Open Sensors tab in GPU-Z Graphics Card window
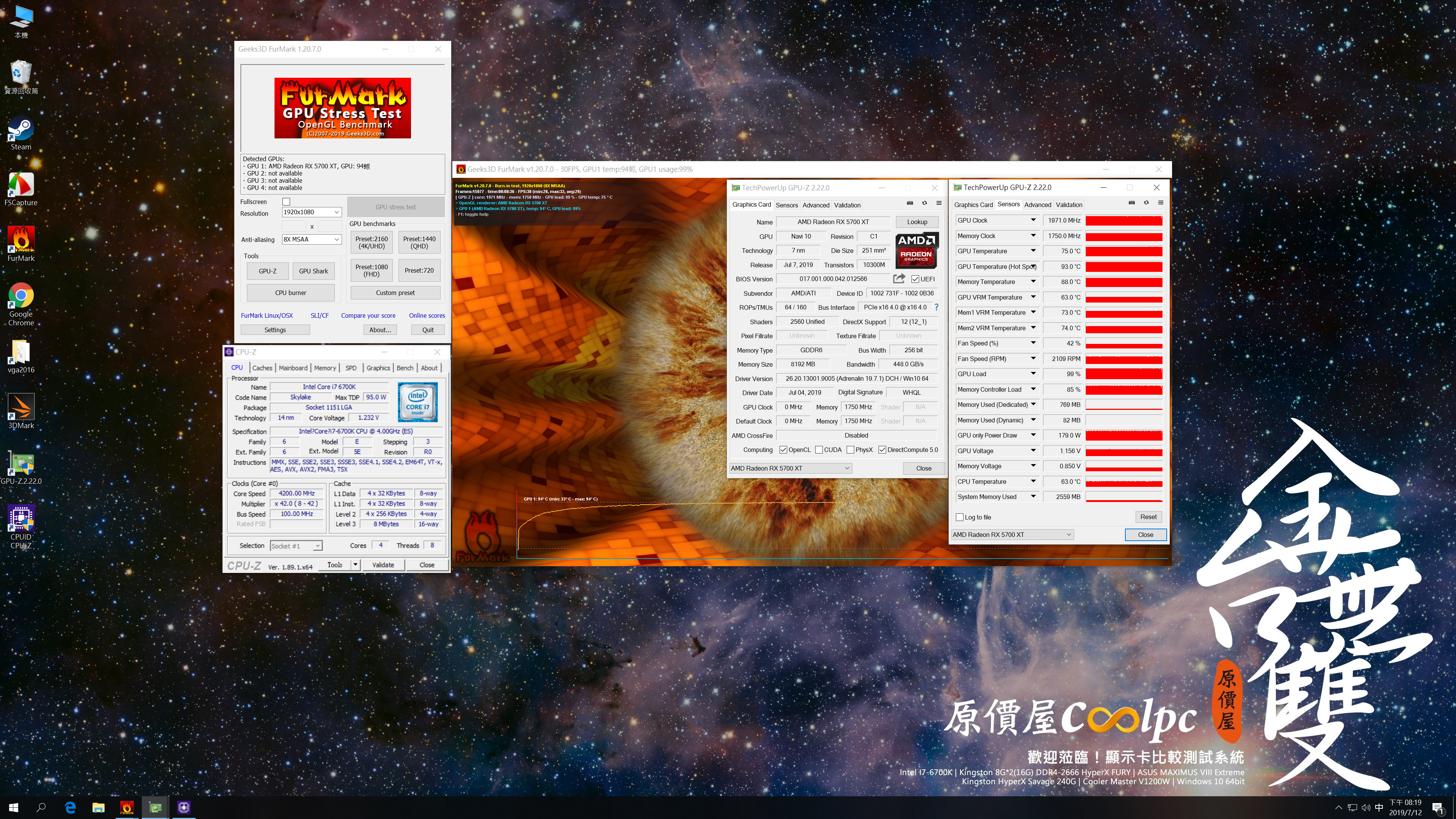 787,205
